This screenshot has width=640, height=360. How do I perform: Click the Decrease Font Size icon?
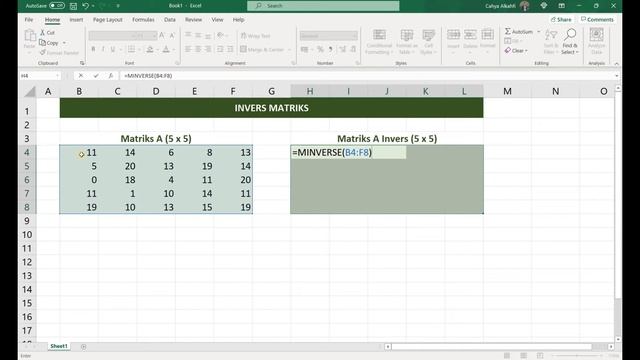click(172, 36)
